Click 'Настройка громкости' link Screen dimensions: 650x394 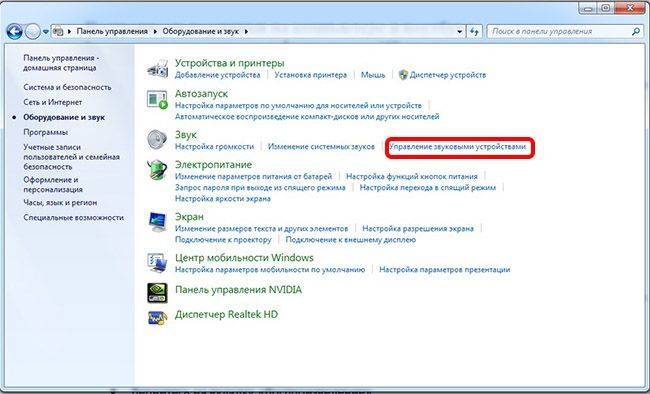pos(214,147)
